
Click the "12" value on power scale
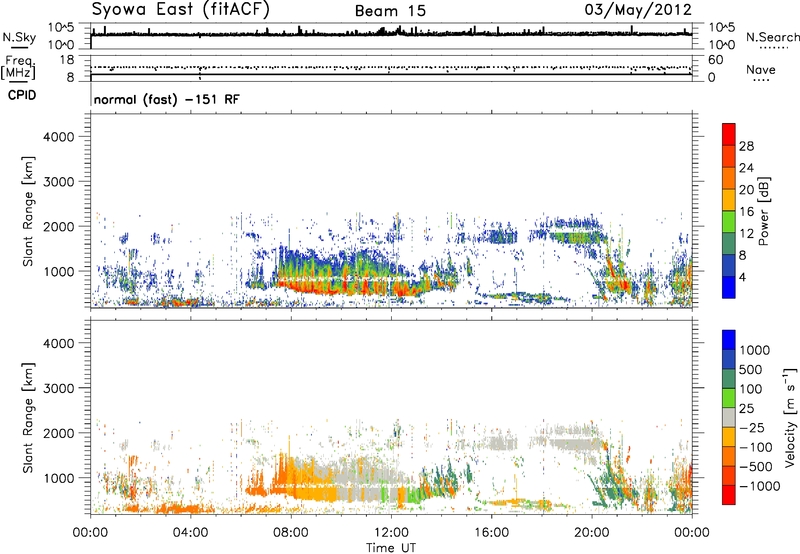click(746, 234)
